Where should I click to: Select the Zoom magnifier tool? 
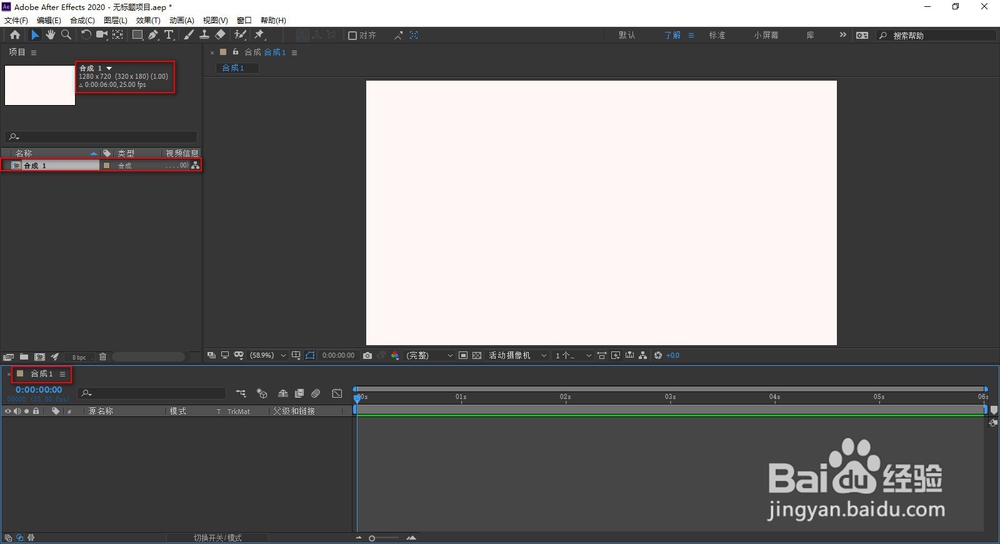tap(66, 35)
